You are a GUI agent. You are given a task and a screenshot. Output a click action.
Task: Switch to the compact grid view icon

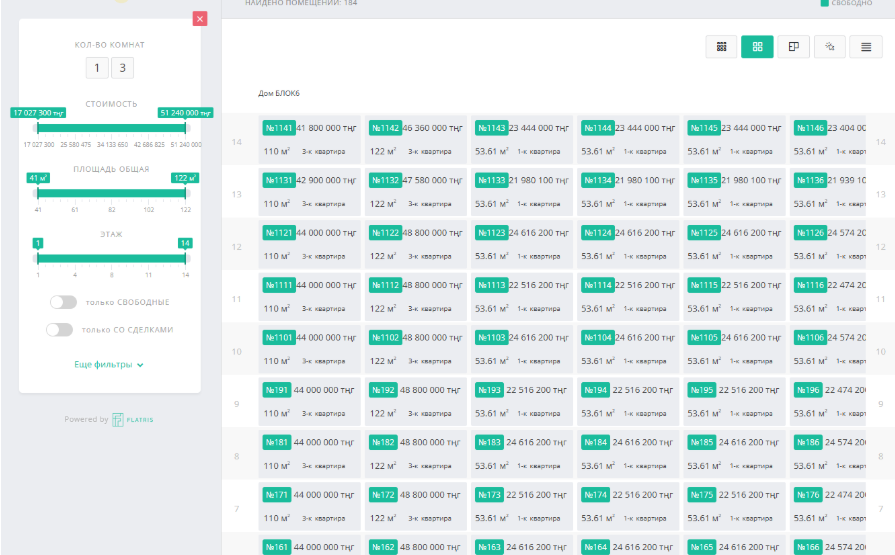point(721,47)
